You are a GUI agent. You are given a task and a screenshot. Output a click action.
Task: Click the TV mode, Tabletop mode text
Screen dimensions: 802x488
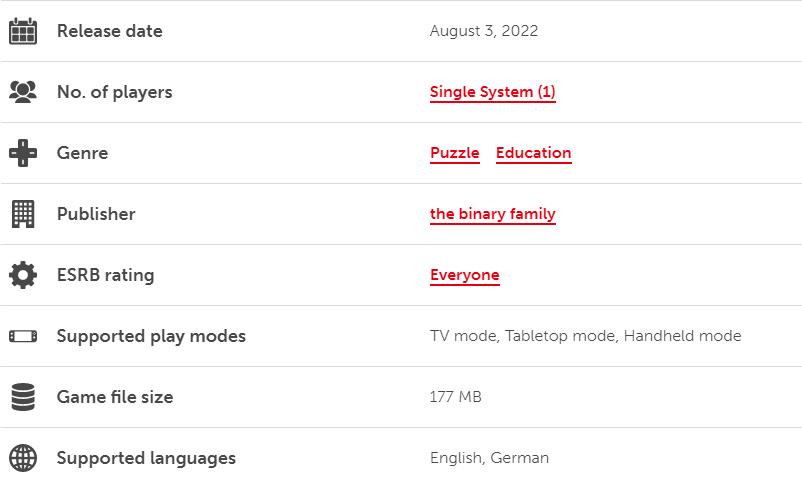coord(522,336)
